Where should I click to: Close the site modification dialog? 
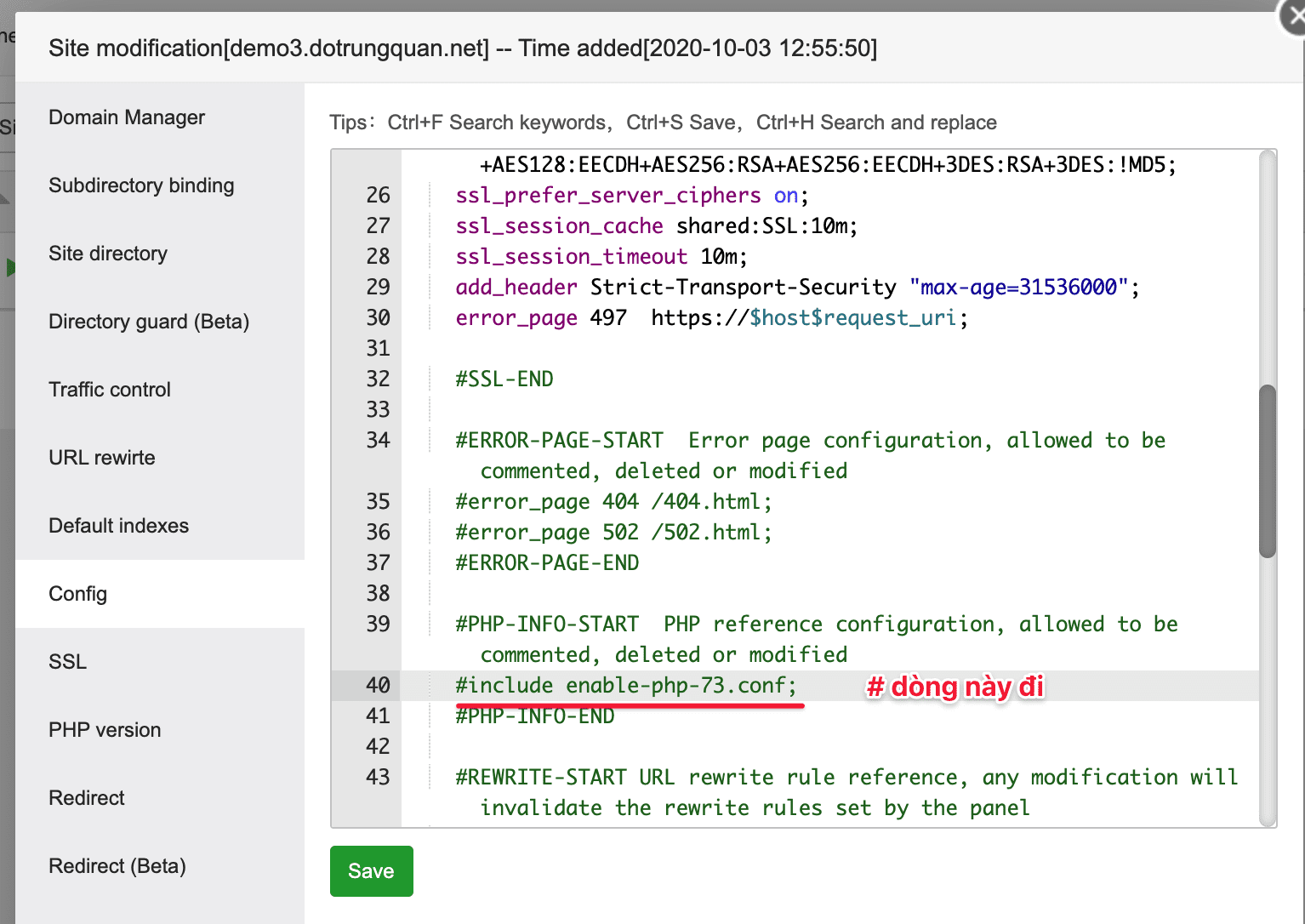click(1295, 17)
